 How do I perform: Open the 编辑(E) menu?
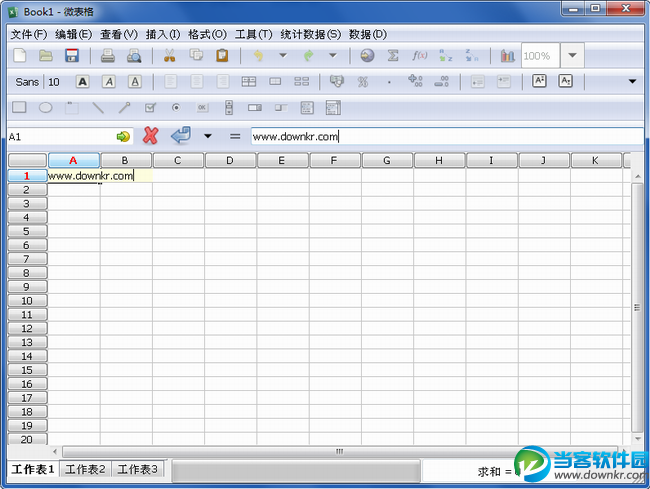[73, 34]
